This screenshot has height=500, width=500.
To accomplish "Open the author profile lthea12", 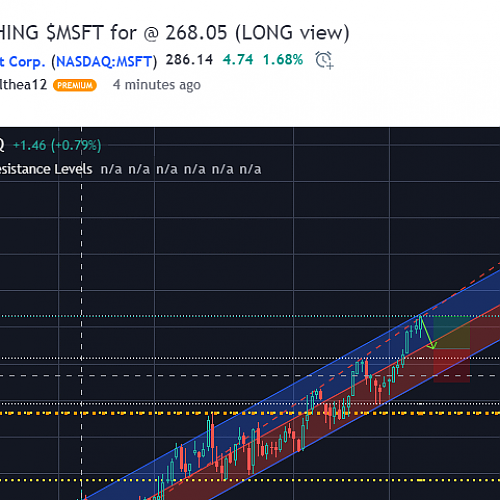I will [x=23, y=85].
